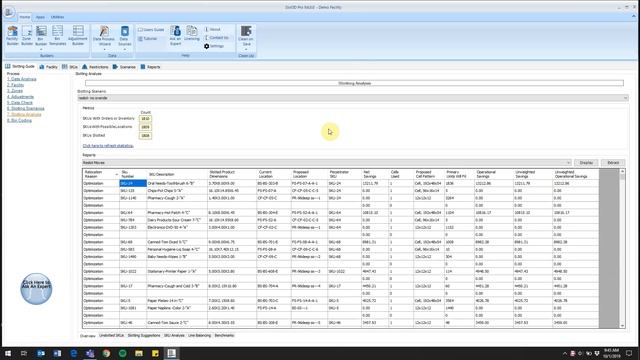
Task: Switch to the Utilities ribbon tab
Action: [x=57, y=17]
